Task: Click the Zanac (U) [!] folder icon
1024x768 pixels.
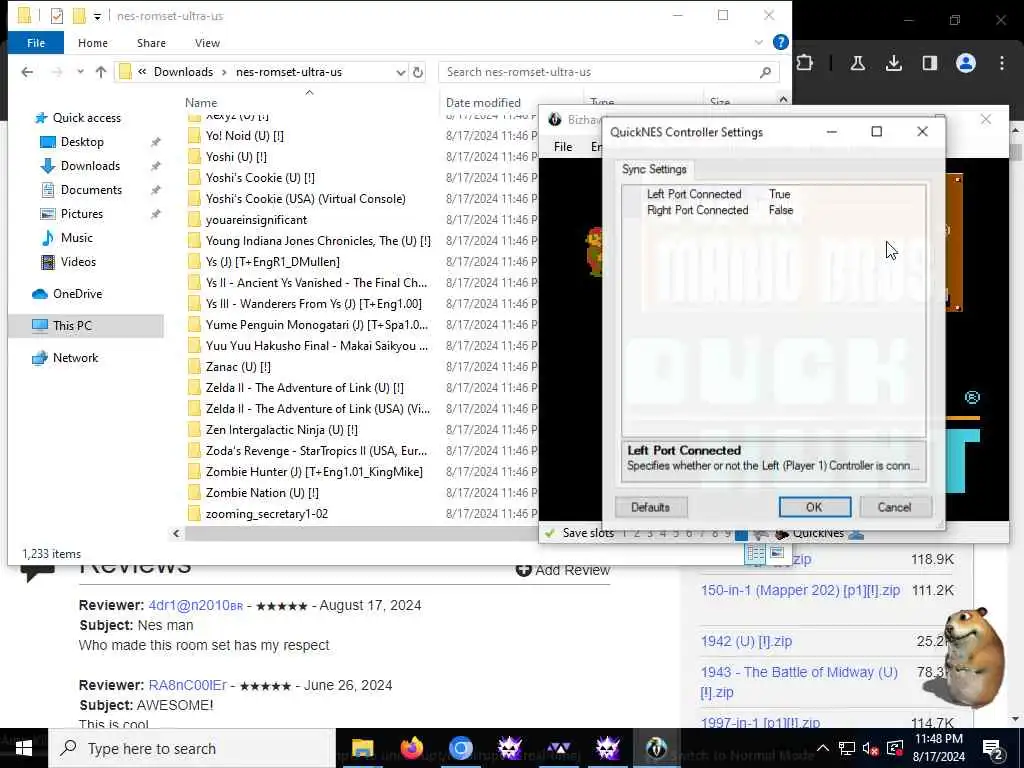Action: [194, 367]
